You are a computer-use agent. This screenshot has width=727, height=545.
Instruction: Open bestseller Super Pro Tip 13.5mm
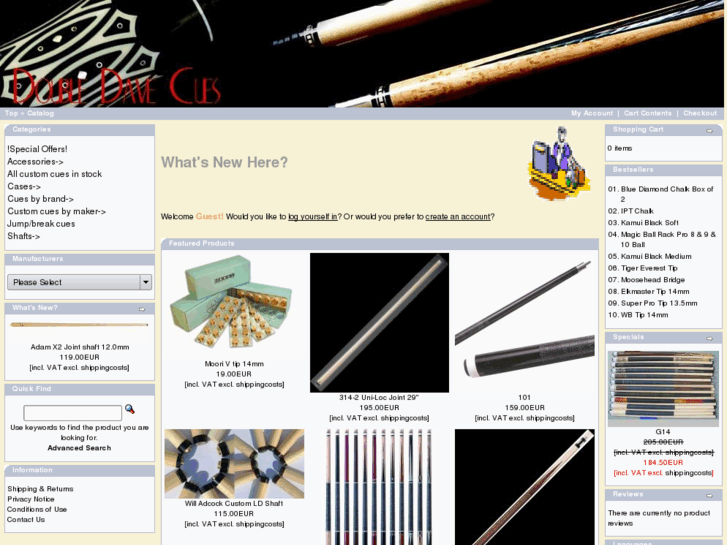pyautogui.click(x=659, y=303)
